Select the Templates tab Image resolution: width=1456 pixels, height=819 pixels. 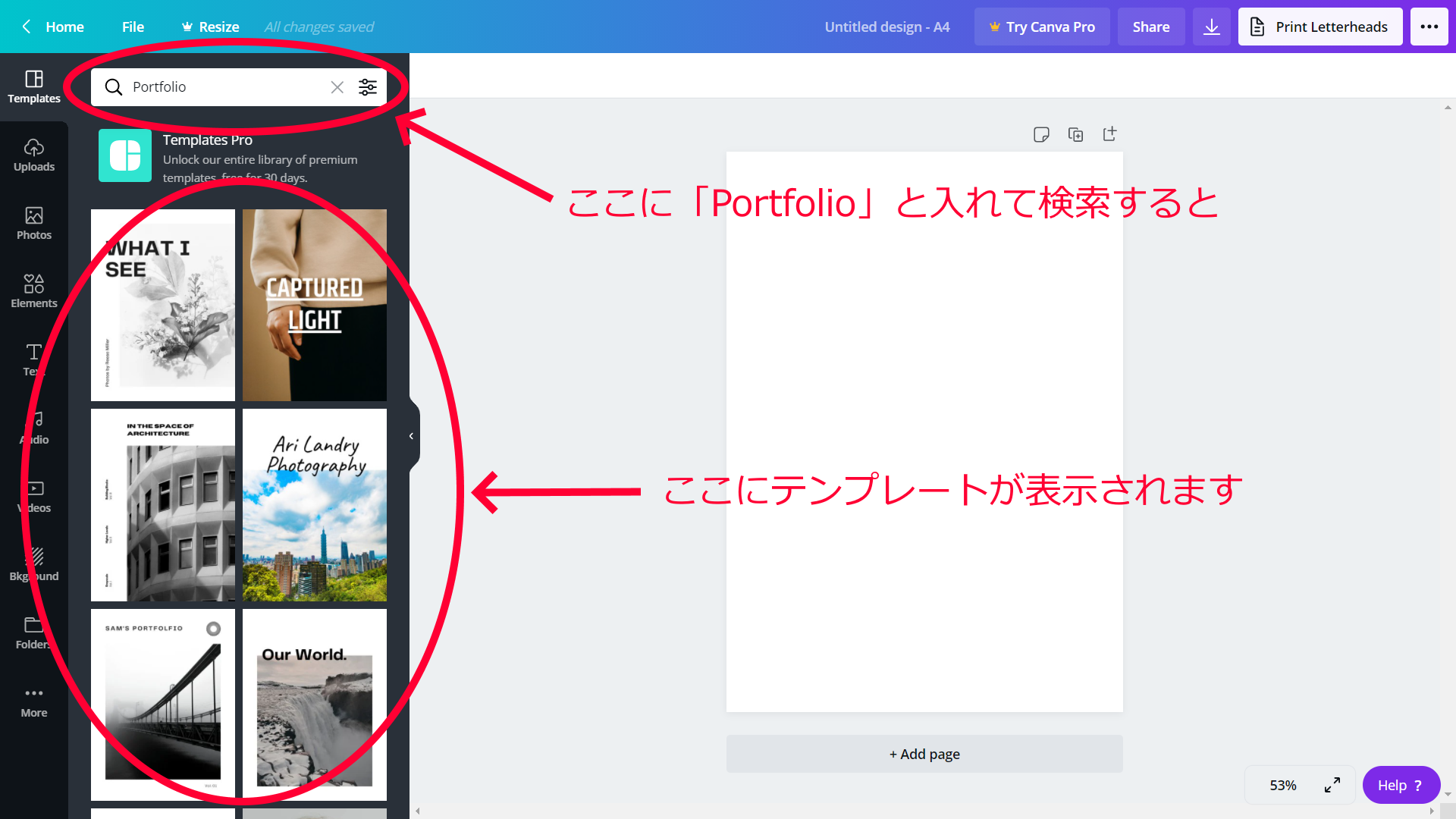coord(34,86)
